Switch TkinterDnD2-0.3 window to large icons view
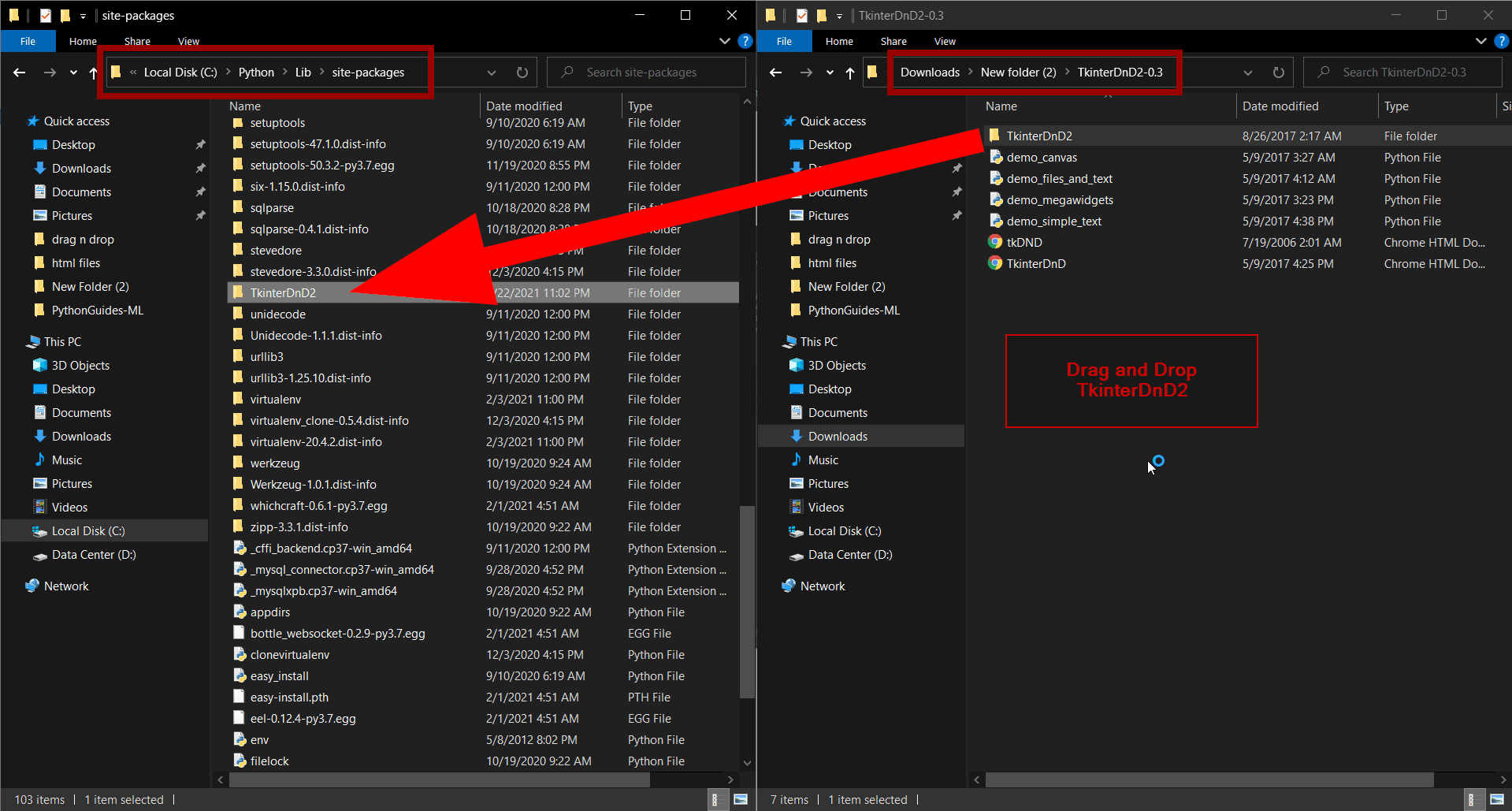This screenshot has height=811, width=1512. click(x=1497, y=800)
